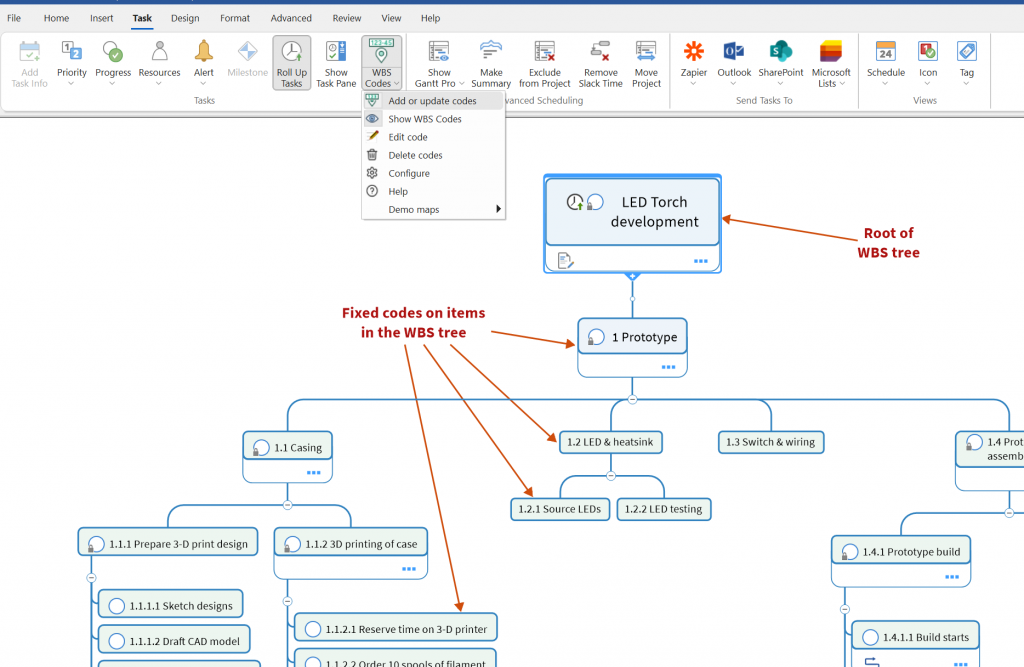Toggle Show WBS Codes option
The height and width of the screenshot is (667, 1024).
[424, 119]
